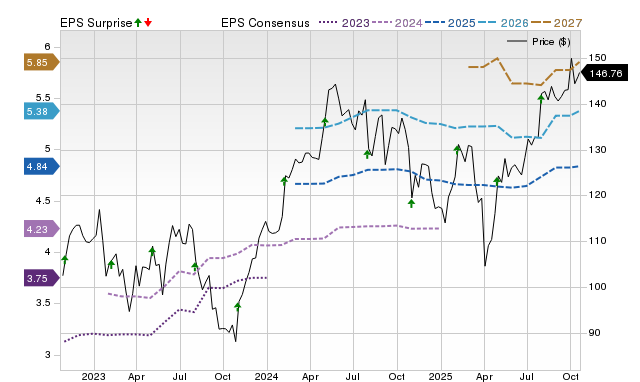Click the February 2024 EPS surprise arrow
Image resolution: width=640 pixels, height=382 pixels.
284,180
